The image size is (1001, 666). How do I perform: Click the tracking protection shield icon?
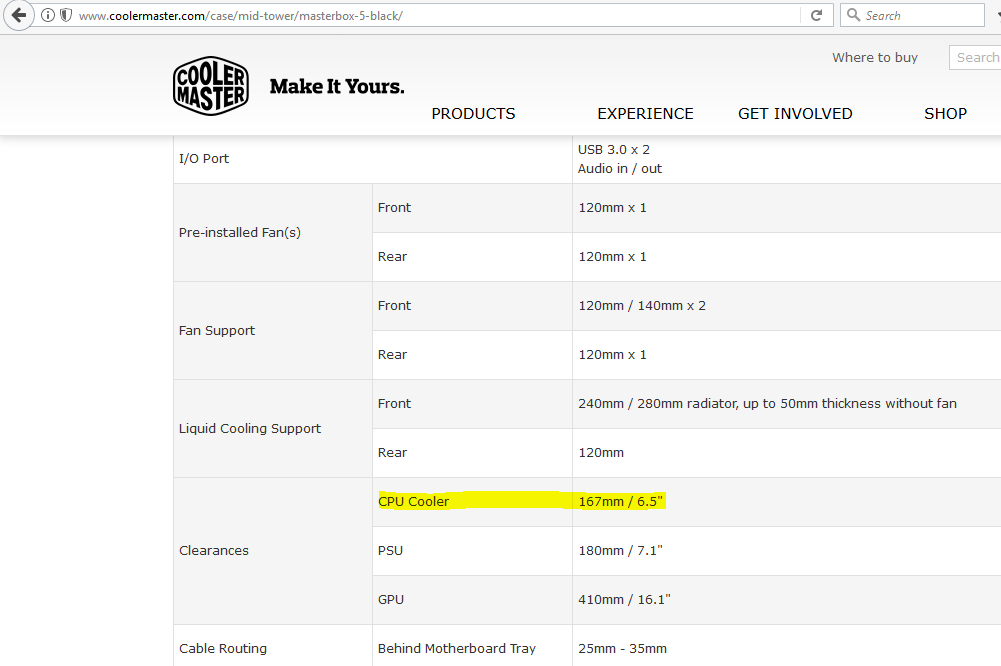point(66,15)
